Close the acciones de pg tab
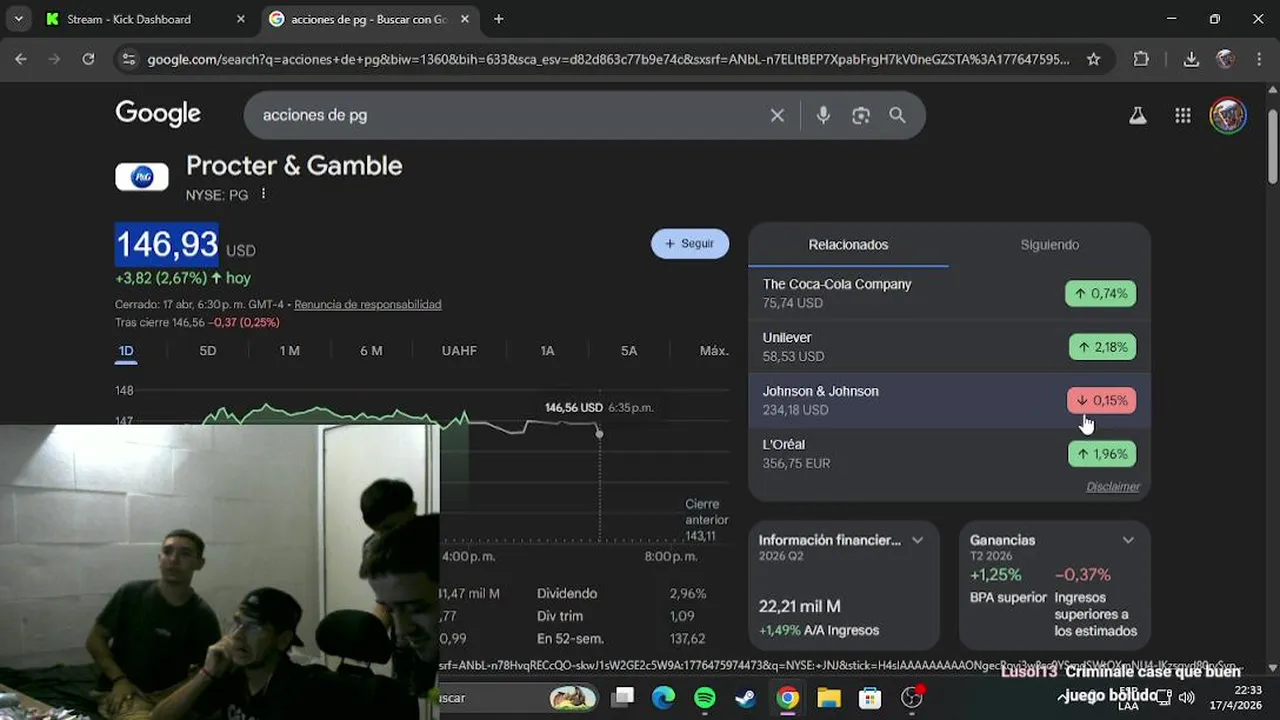The height and width of the screenshot is (720, 1280). (464, 19)
